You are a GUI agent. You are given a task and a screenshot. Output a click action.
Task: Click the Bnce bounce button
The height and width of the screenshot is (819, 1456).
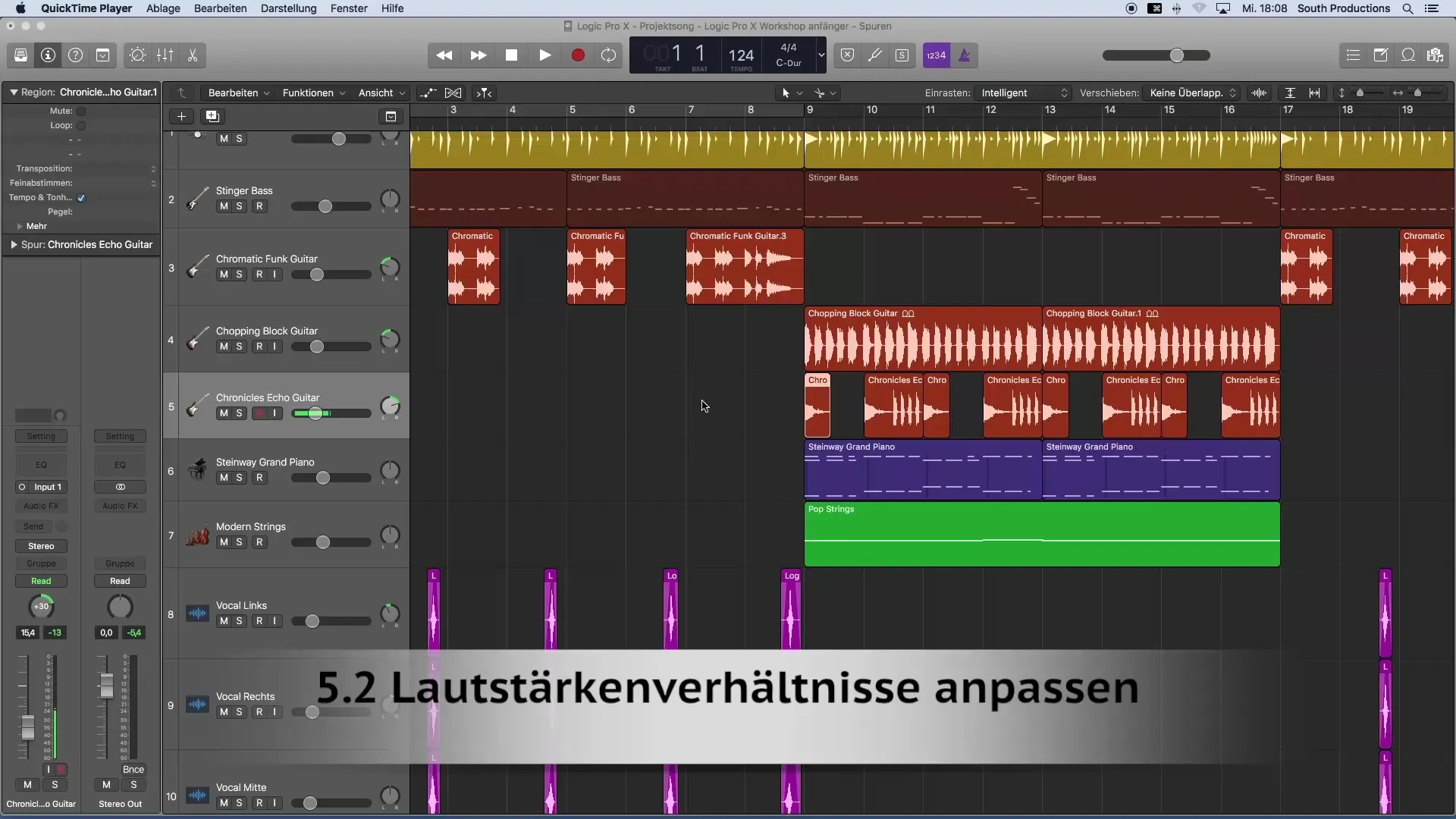coord(133,770)
